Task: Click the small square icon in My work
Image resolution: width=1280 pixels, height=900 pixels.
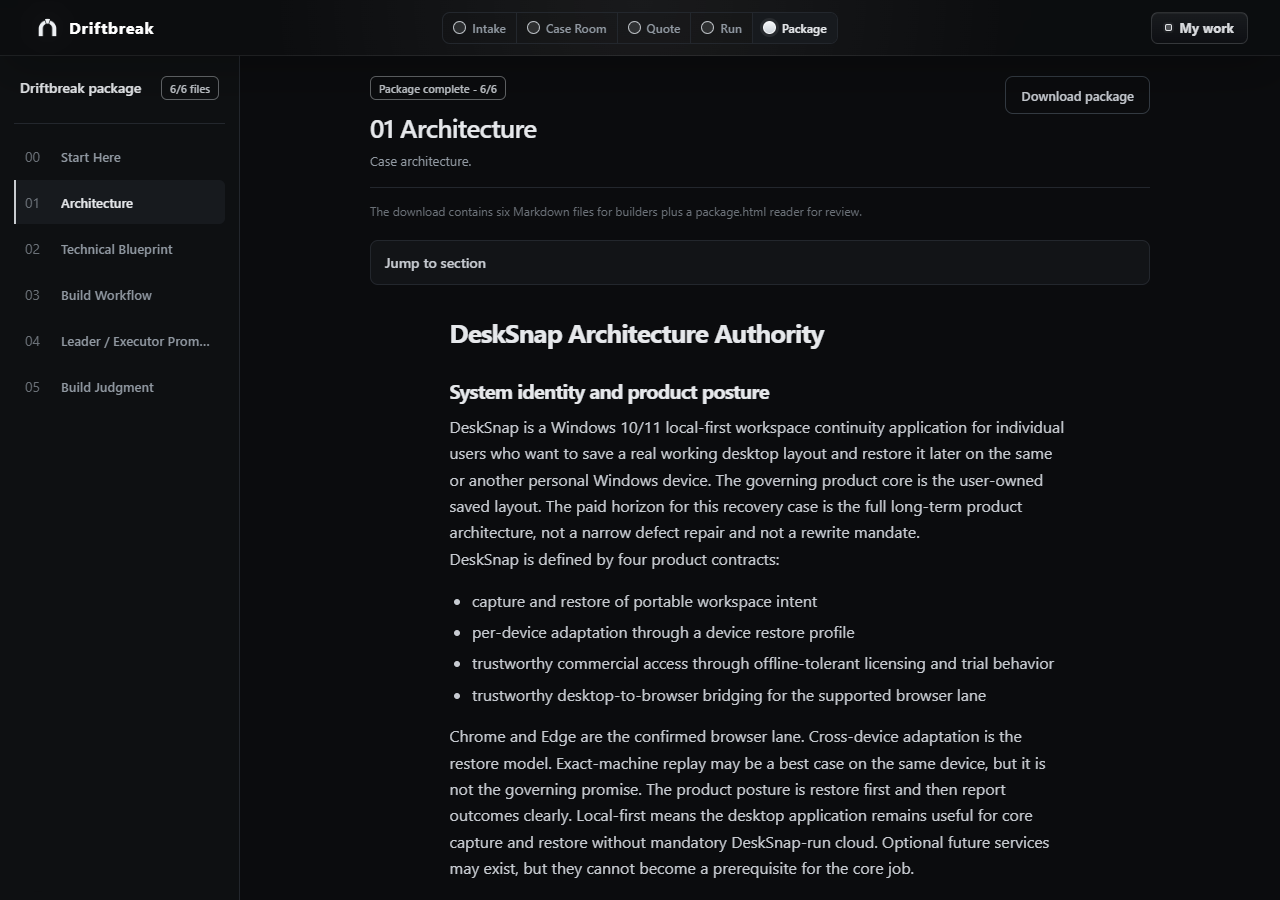Action: (x=1168, y=28)
